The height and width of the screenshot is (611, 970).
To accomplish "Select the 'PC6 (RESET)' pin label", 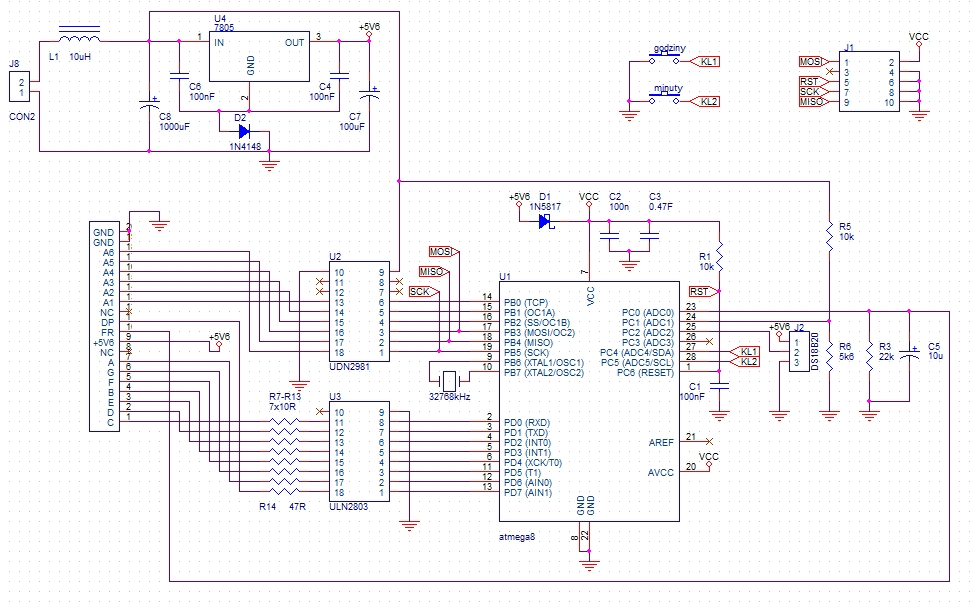I will click(645, 372).
